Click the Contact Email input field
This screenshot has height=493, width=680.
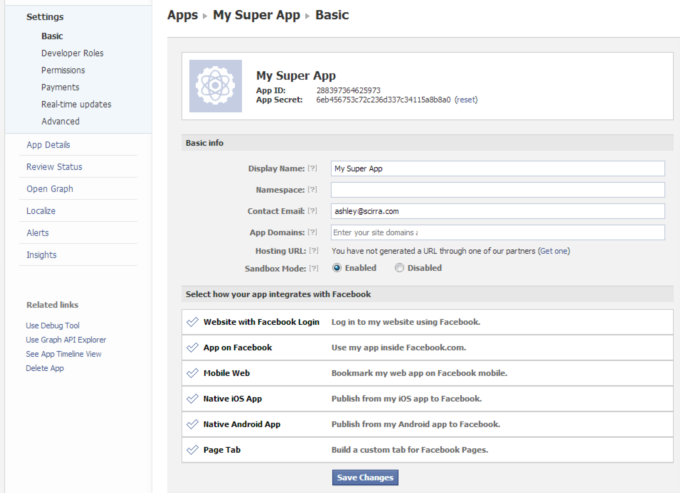498,211
